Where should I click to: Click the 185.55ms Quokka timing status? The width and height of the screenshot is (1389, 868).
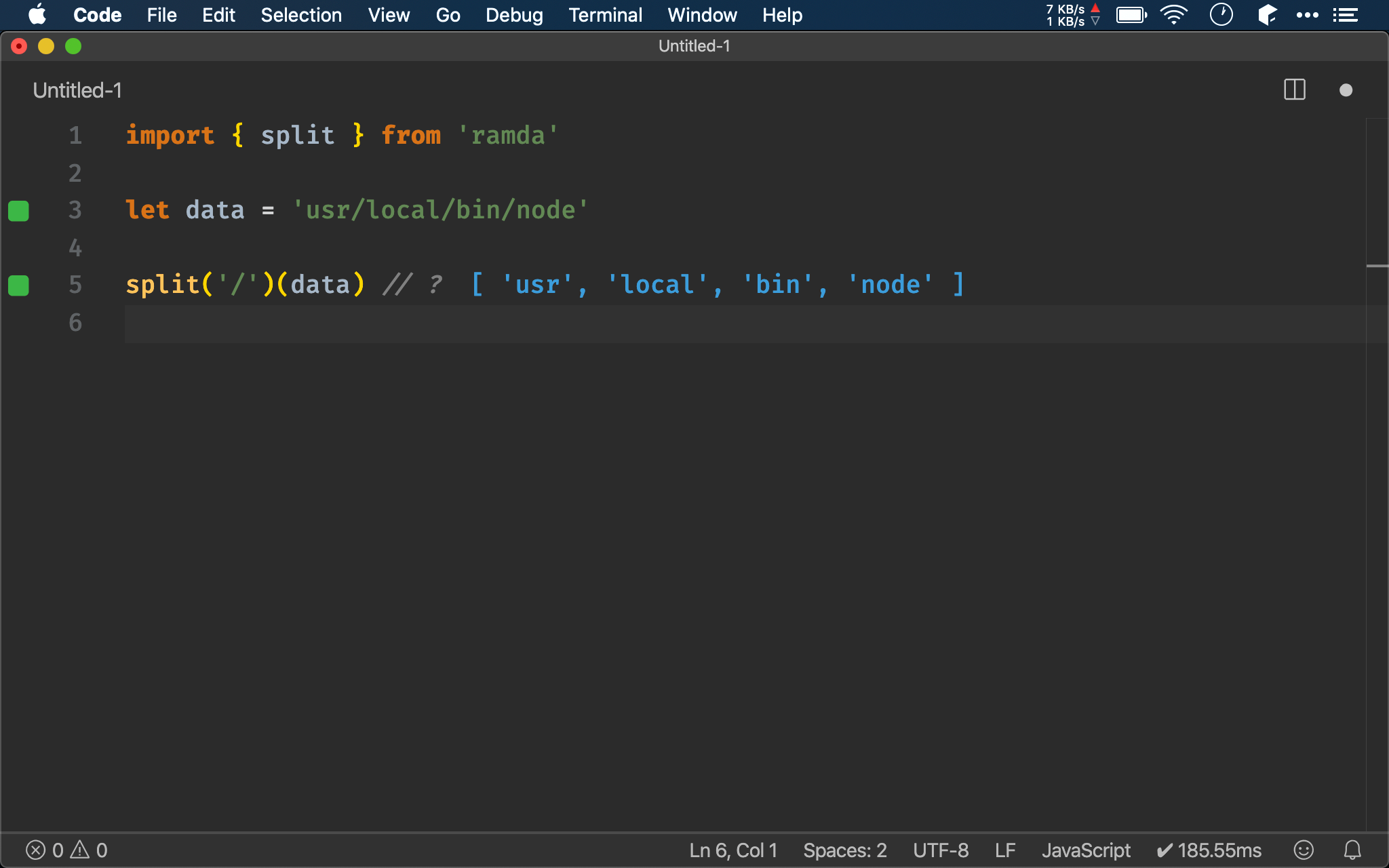[x=1209, y=850]
